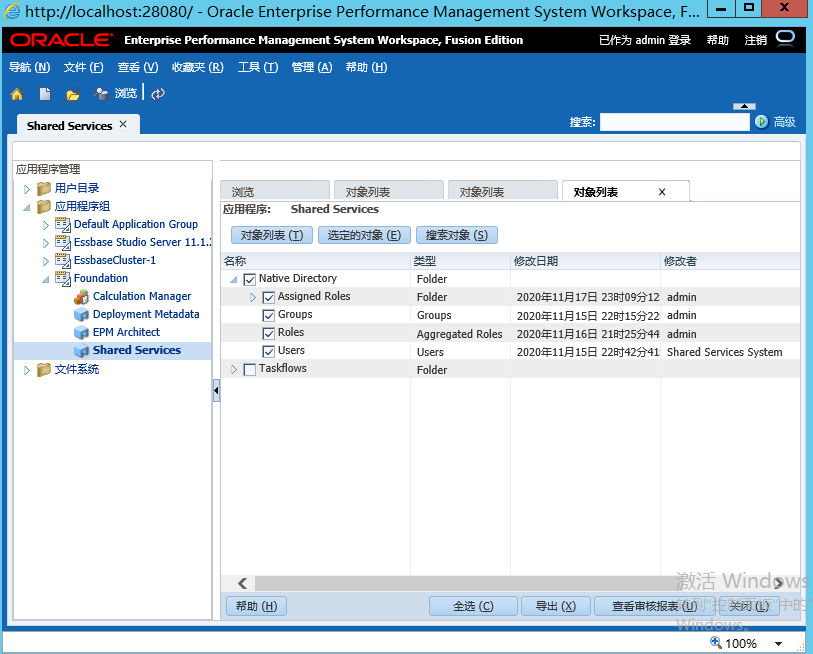Click the left pane collapse arrow handle

point(216,391)
